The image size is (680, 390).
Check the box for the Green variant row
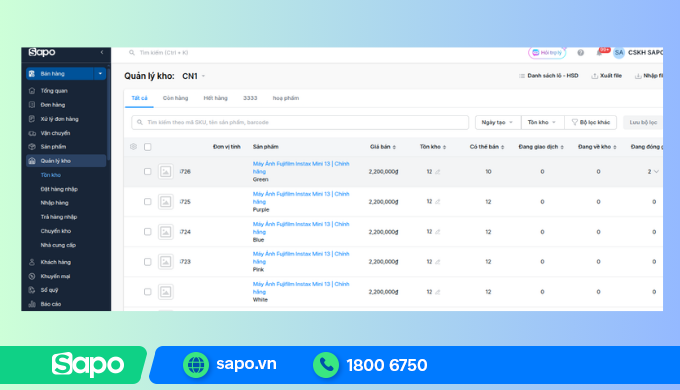click(147, 171)
